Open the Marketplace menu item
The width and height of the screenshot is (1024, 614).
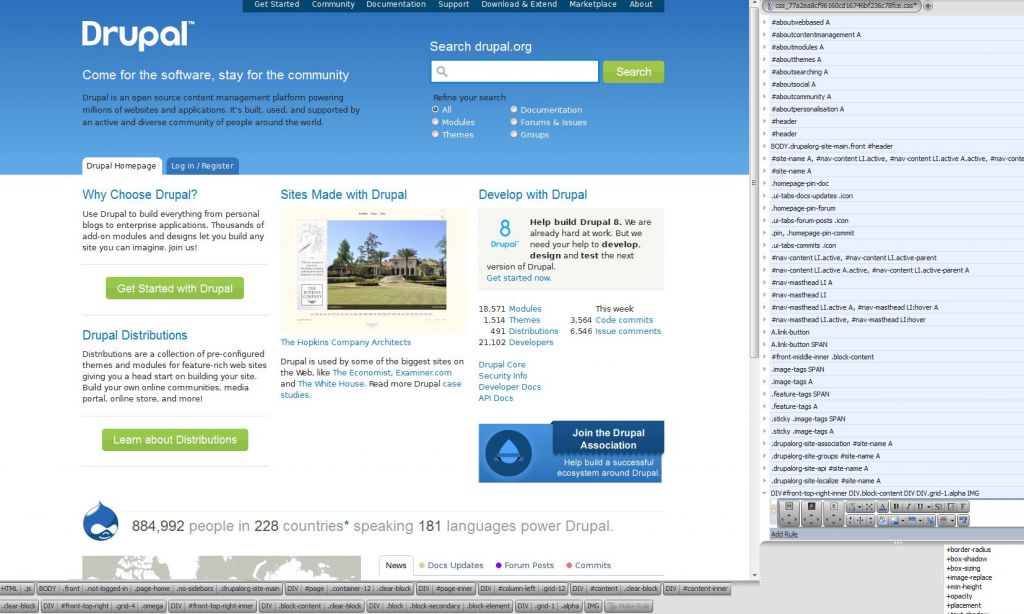point(592,5)
